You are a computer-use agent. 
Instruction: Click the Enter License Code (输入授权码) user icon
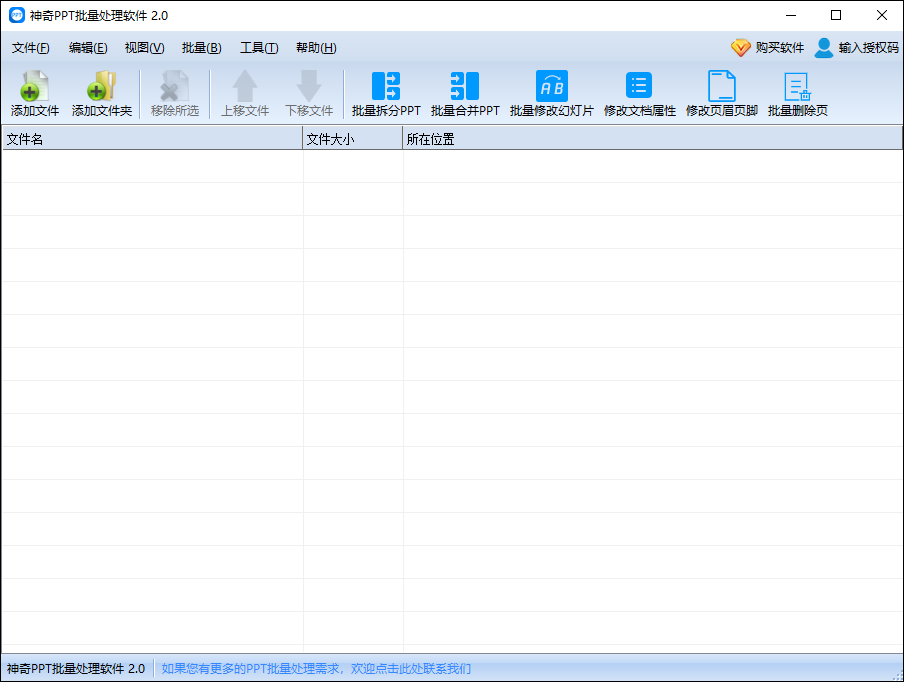824,47
